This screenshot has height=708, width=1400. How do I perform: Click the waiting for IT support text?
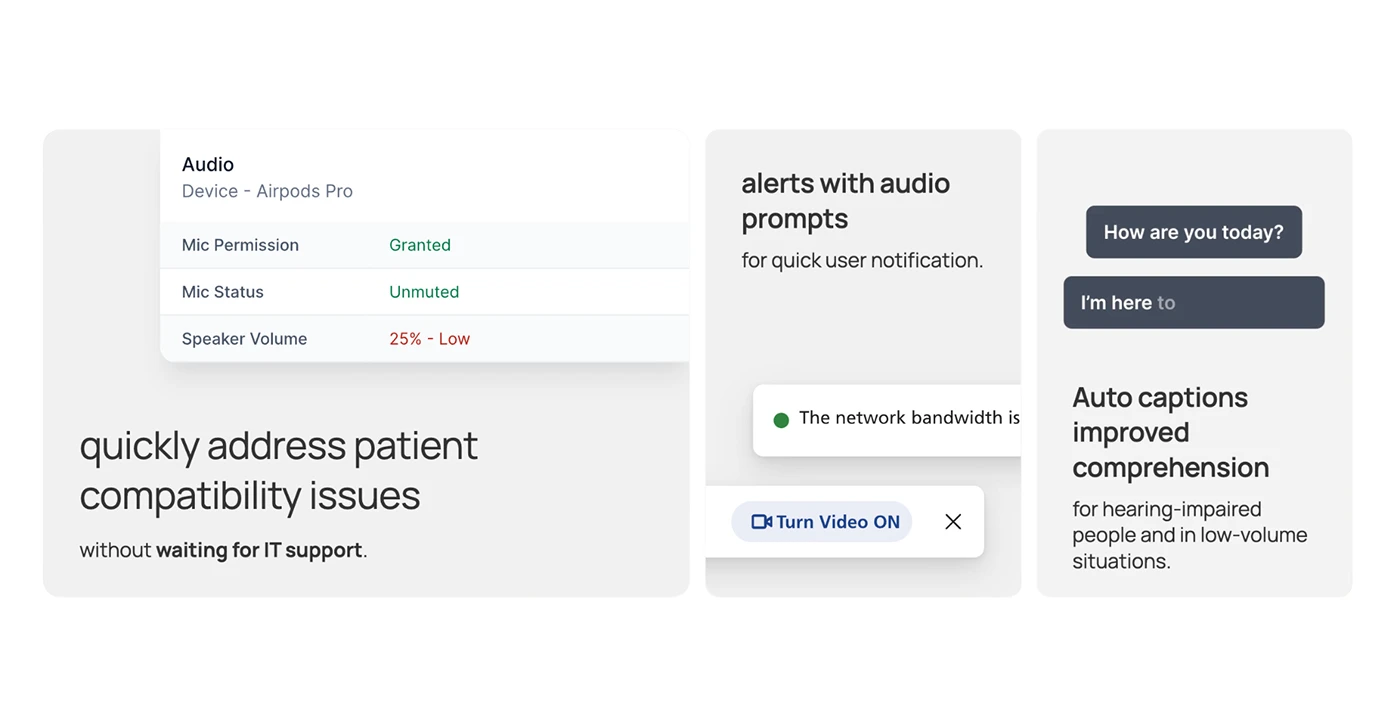pos(259,550)
